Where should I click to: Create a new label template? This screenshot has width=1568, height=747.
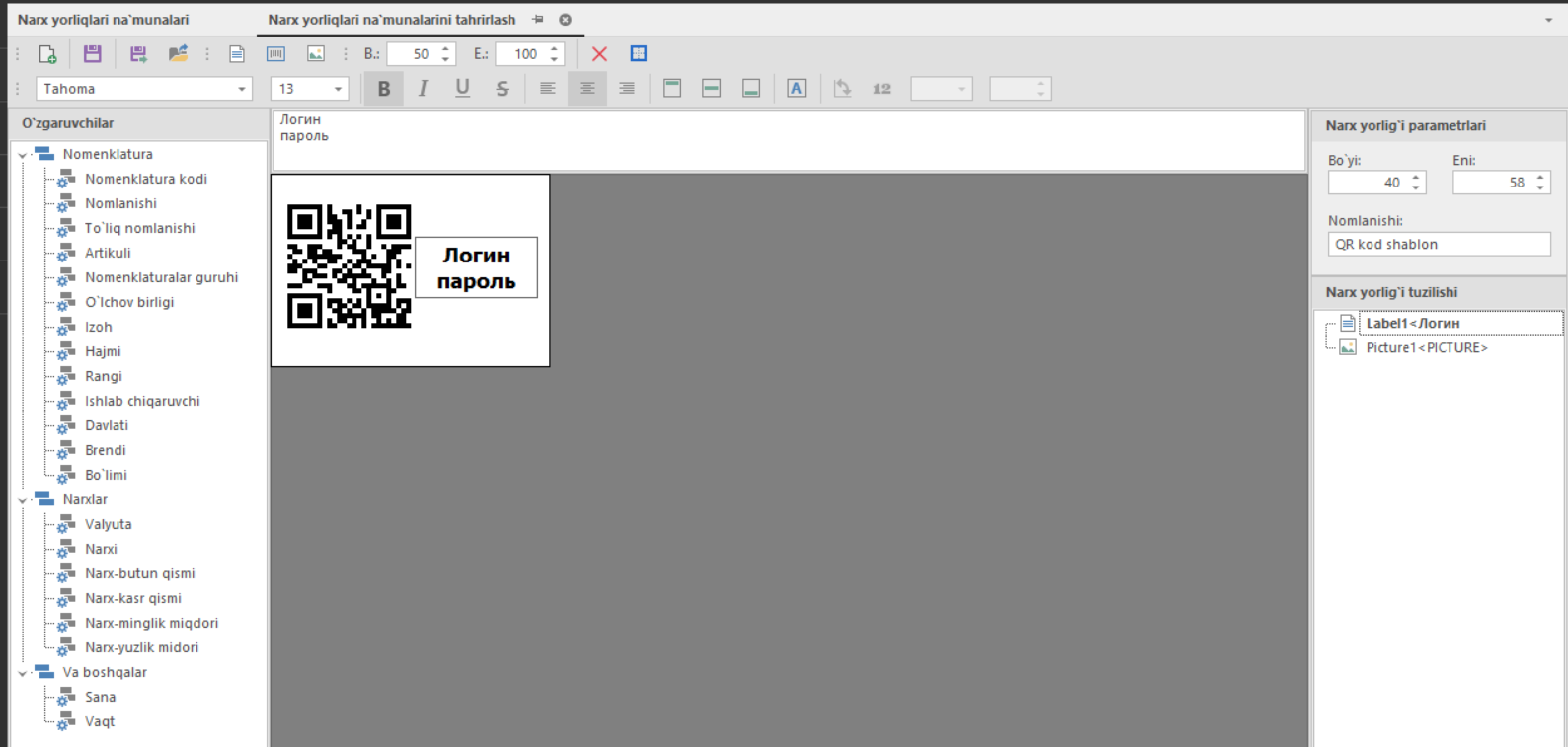point(47,54)
